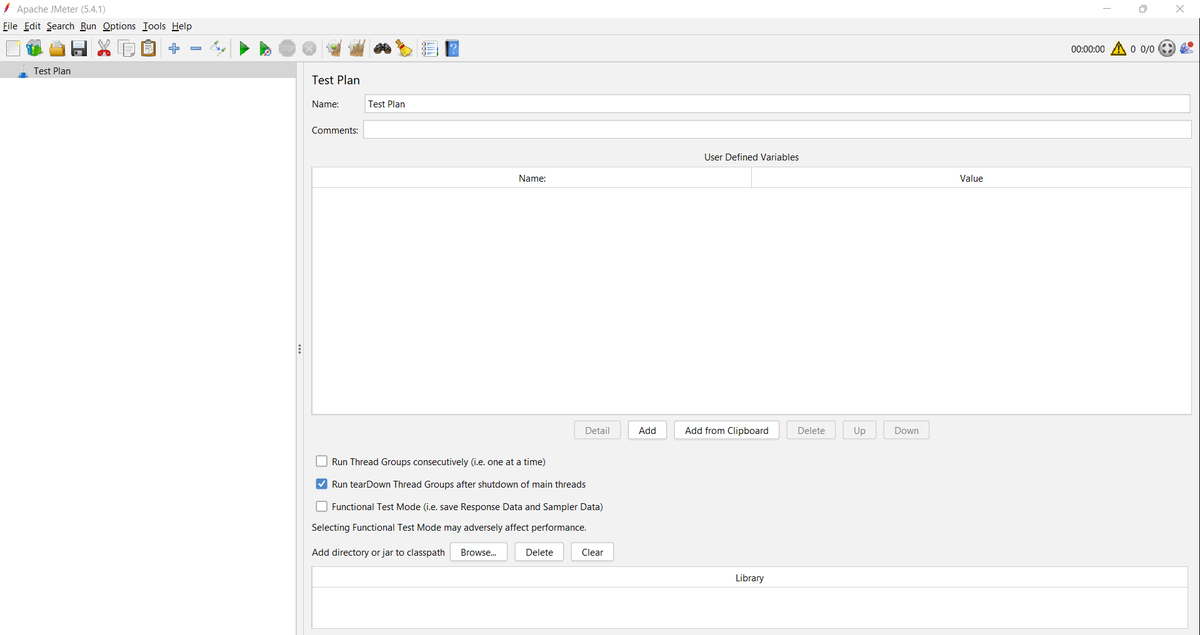Open the Tools menu
The height and width of the screenshot is (635, 1200).
[x=154, y=26]
